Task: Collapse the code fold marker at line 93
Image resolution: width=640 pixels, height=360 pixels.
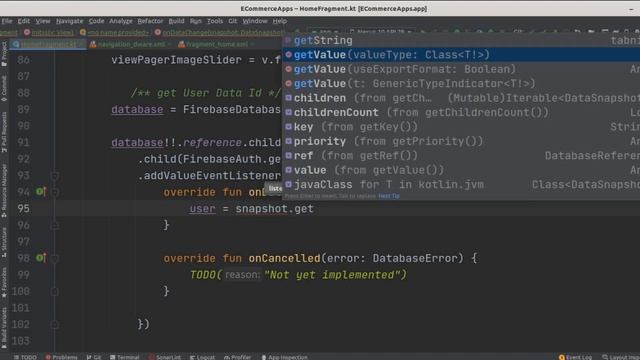Action: pos(55,176)
